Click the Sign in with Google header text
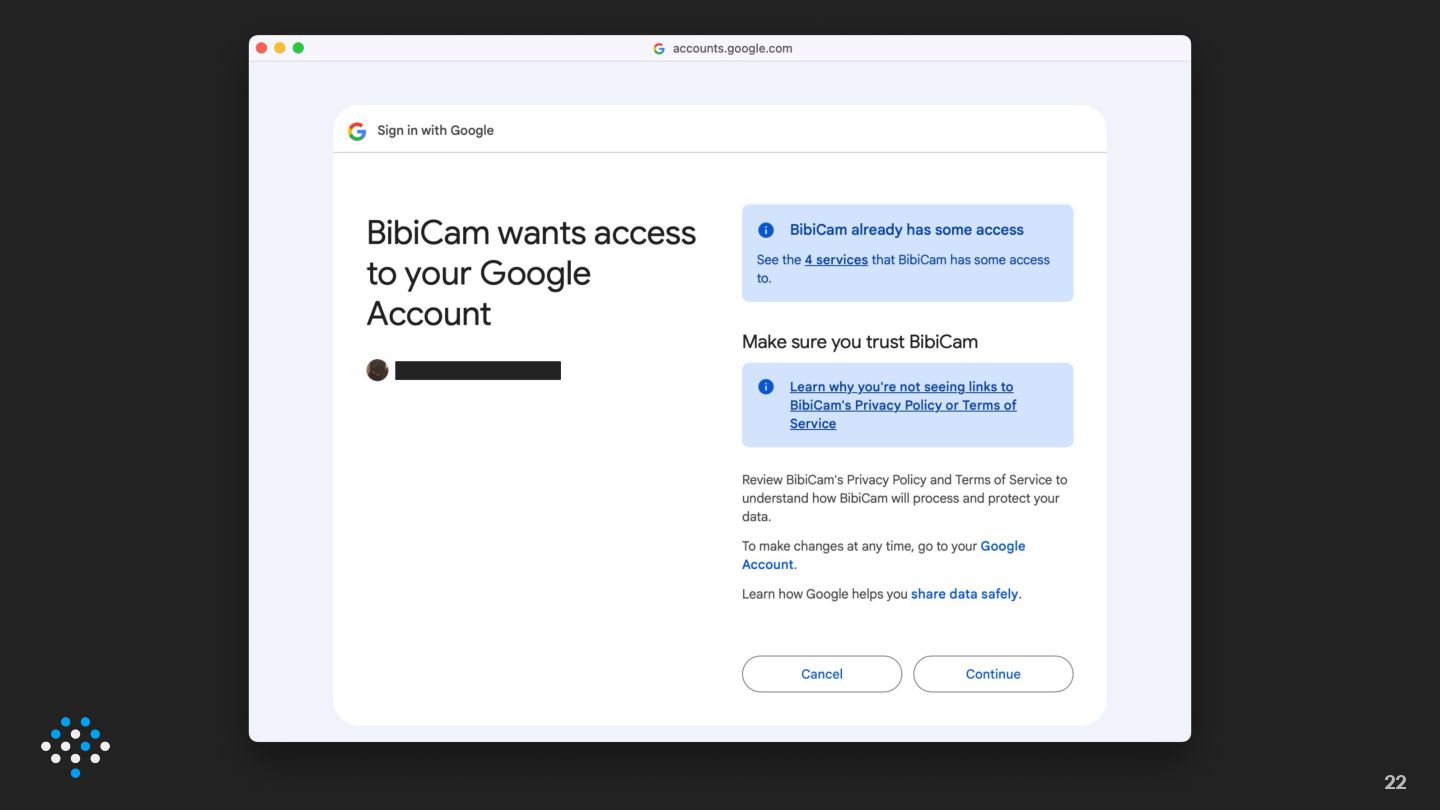Viewport: 1440px width, 810px height. tap(435, 131)
